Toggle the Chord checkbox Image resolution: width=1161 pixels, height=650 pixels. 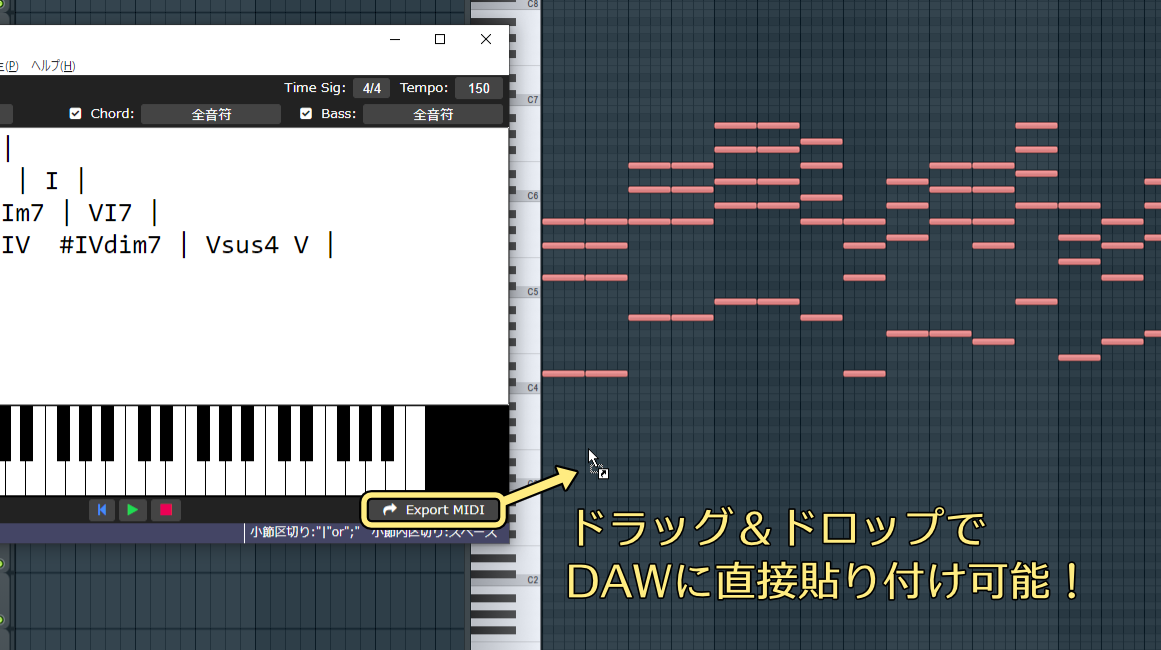coord(76,113)
